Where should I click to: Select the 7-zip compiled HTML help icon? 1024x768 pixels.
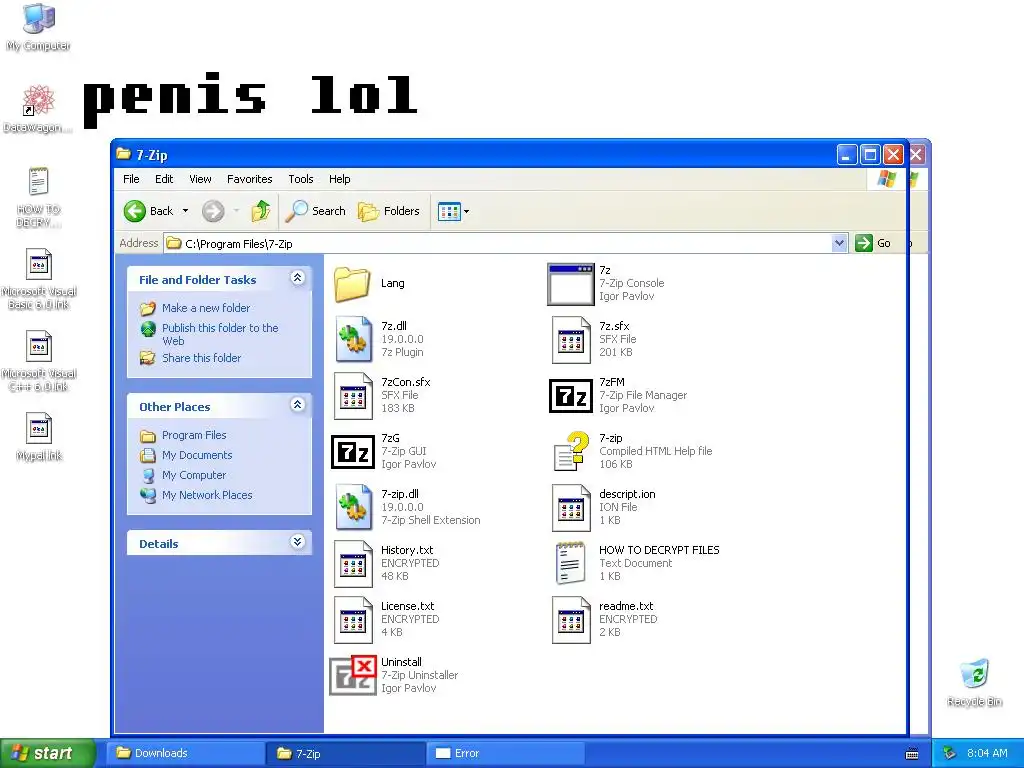click(571, 451)
